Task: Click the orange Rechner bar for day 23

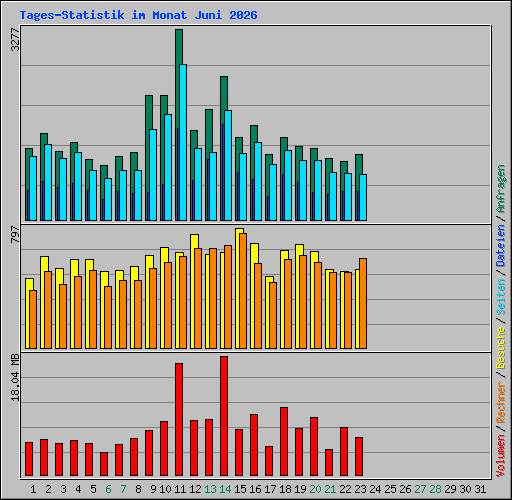Action: pyautogui.click(x=363, y=303)
